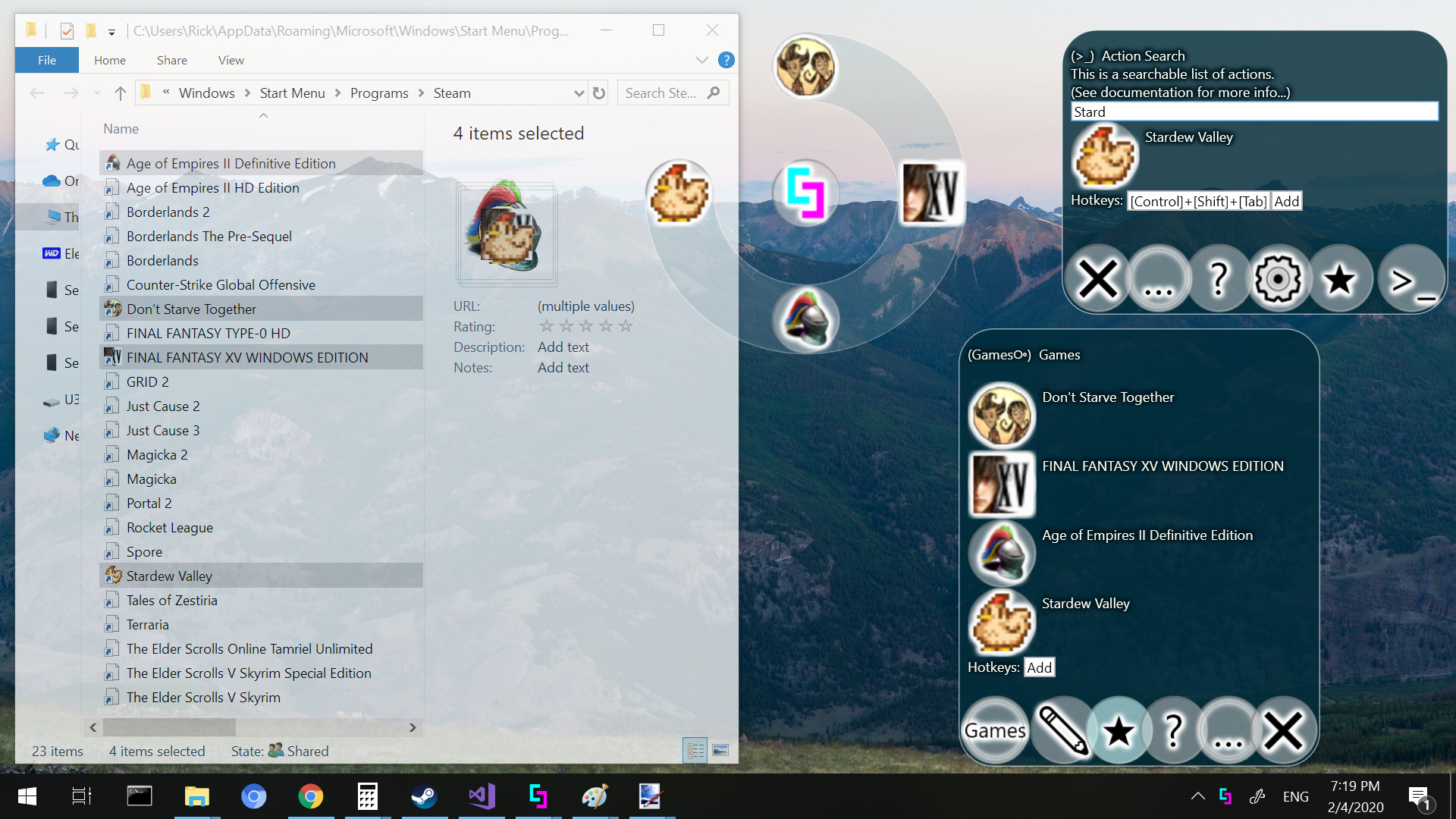Launch Steam from the taskbar

click(424, 796)
